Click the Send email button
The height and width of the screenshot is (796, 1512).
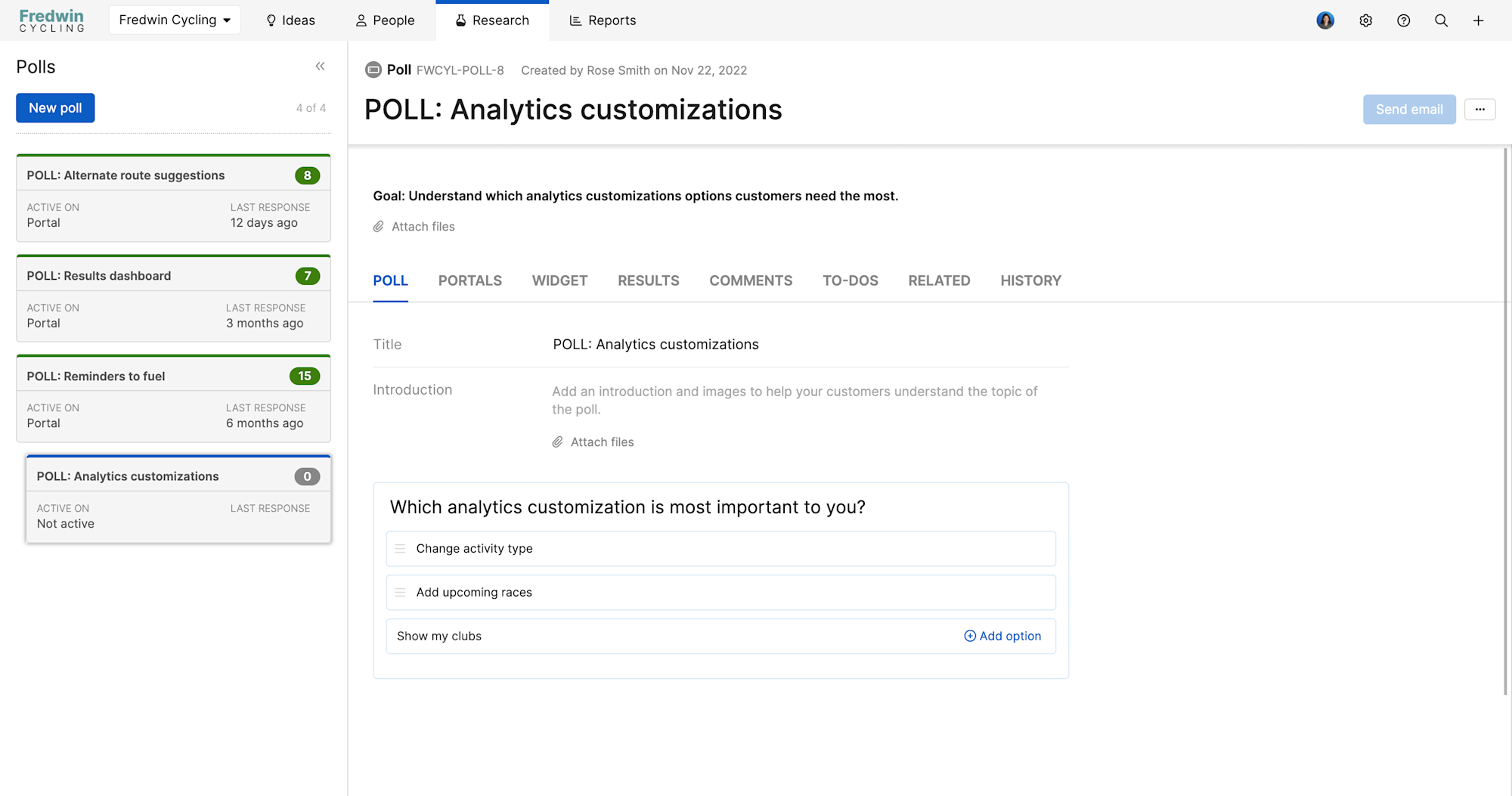(1408, 110)
